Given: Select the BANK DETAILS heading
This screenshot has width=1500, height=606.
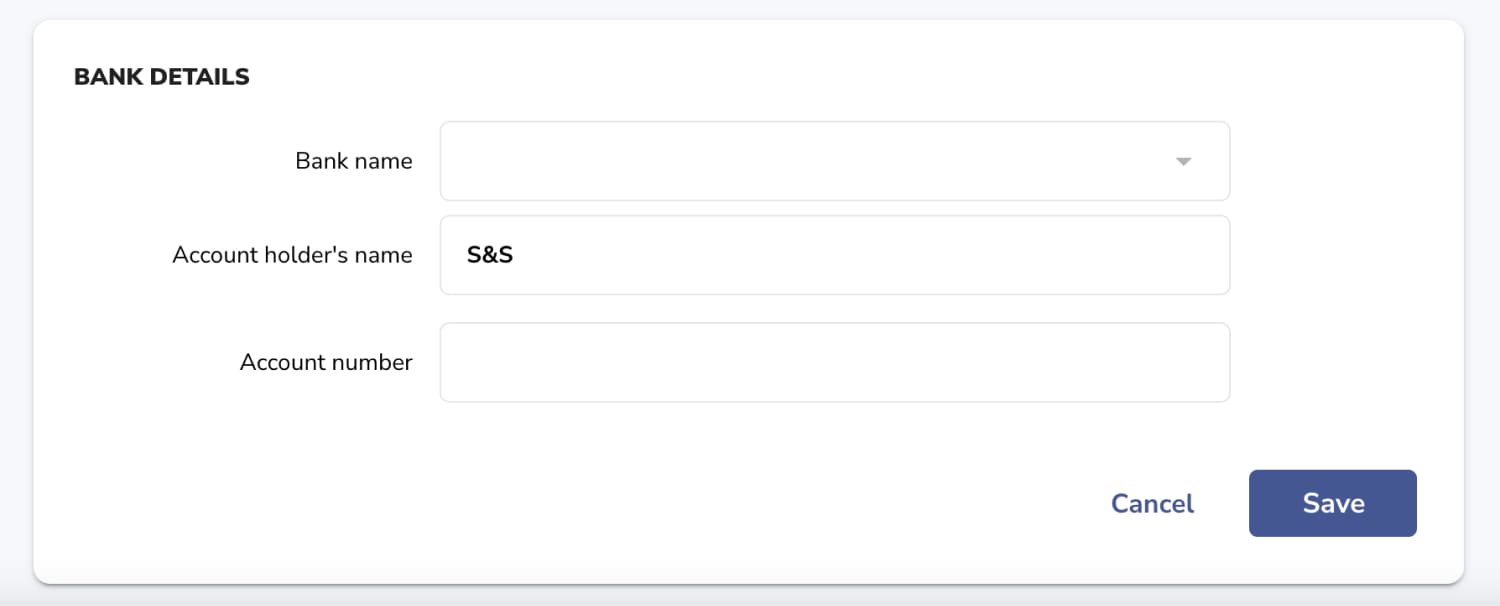Looking at the screenshot, I should (162, 77).
